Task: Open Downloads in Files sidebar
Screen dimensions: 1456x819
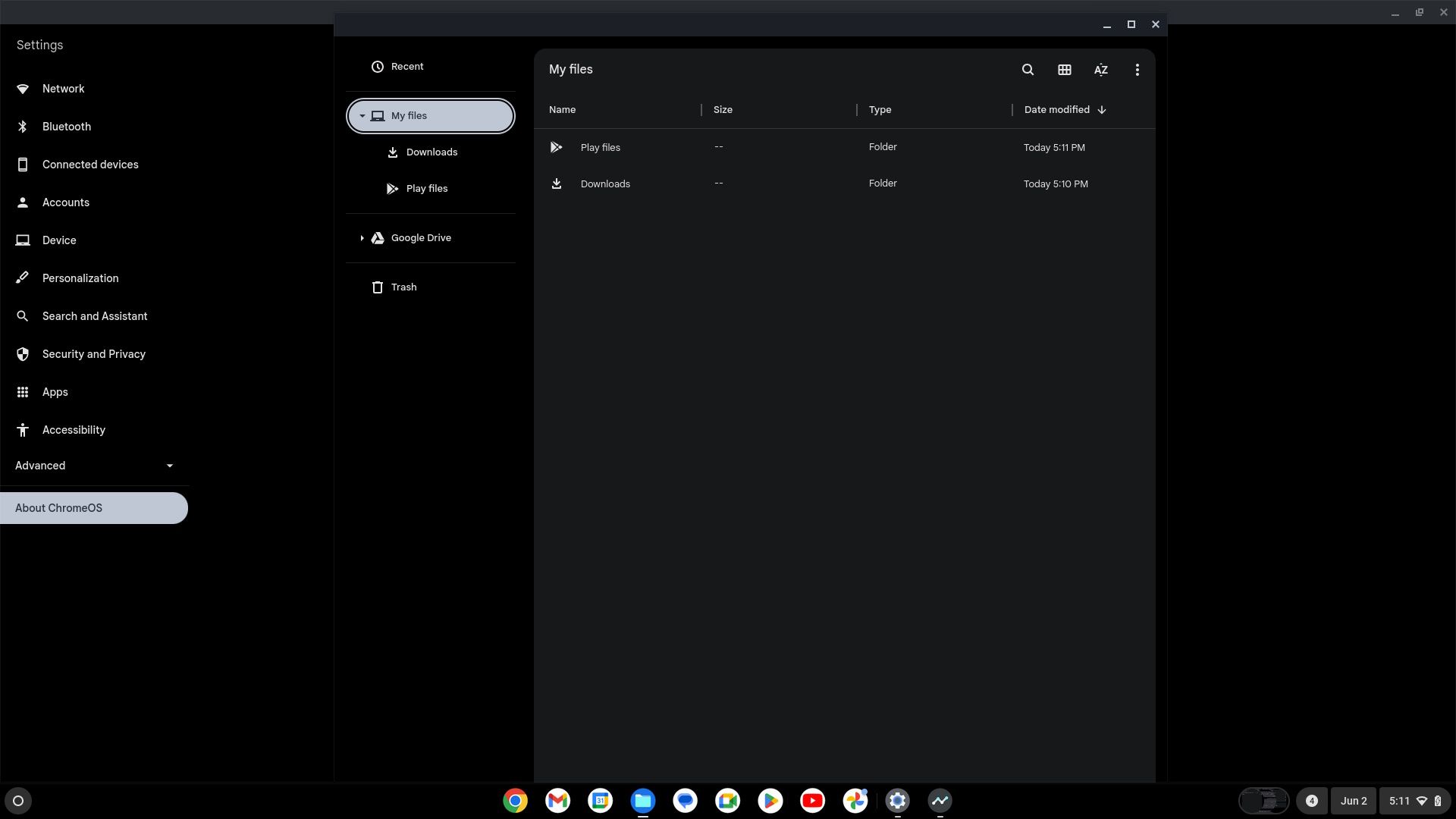Action: [431, 152]
